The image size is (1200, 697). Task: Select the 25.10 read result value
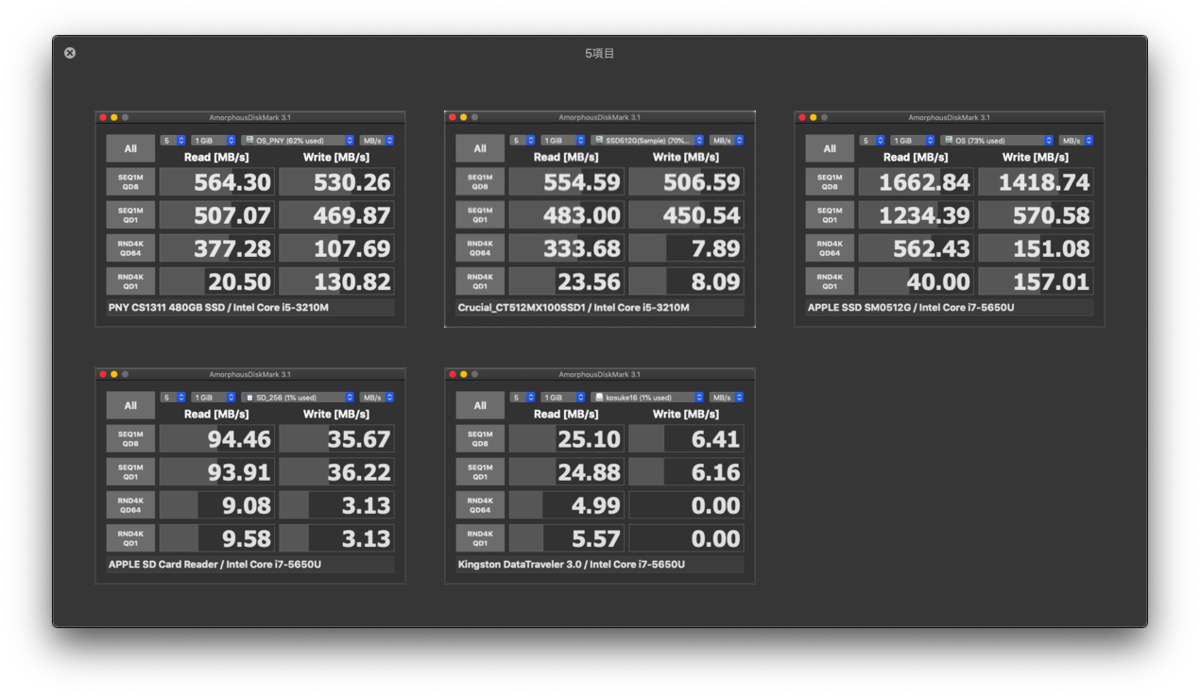click(567, 439)
